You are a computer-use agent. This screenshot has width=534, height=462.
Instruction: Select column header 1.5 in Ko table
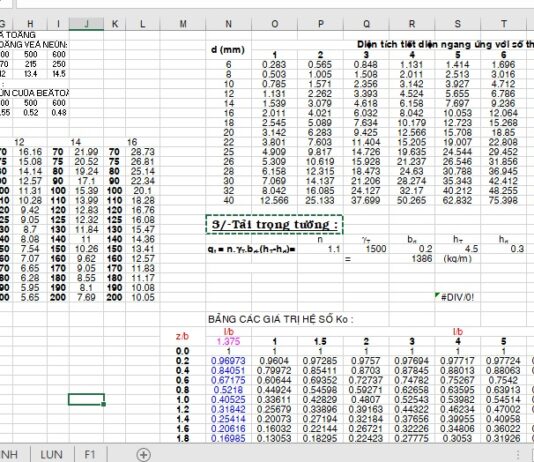click(320, 341)
